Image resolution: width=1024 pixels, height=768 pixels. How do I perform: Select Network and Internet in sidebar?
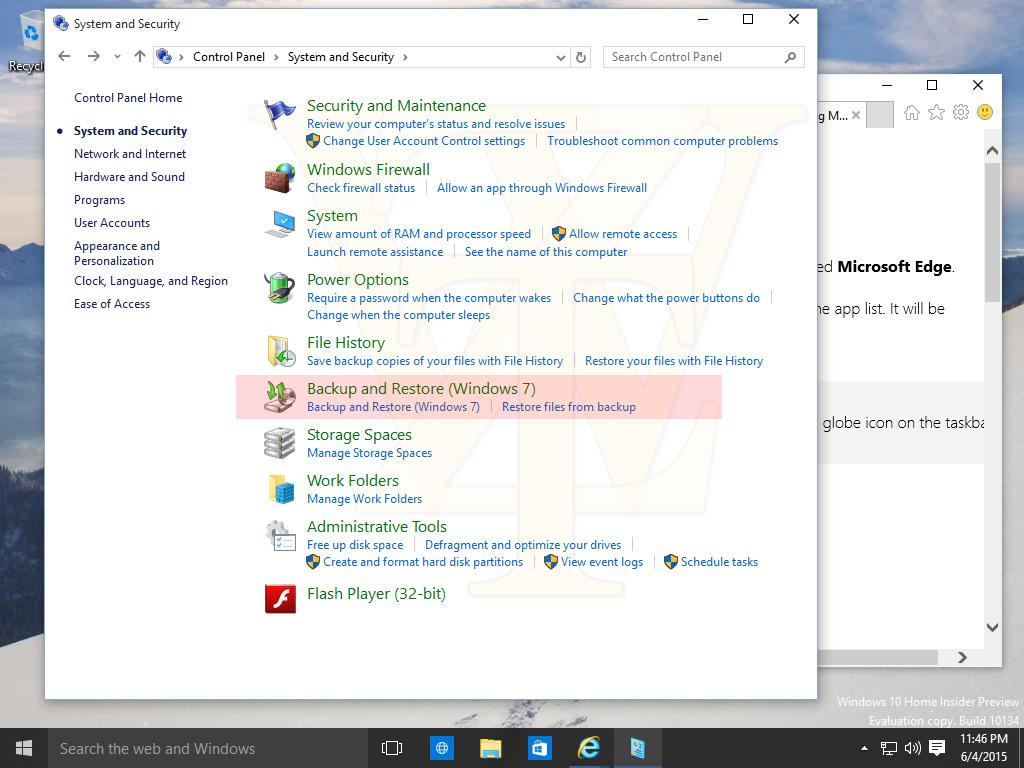pos(130,154)
